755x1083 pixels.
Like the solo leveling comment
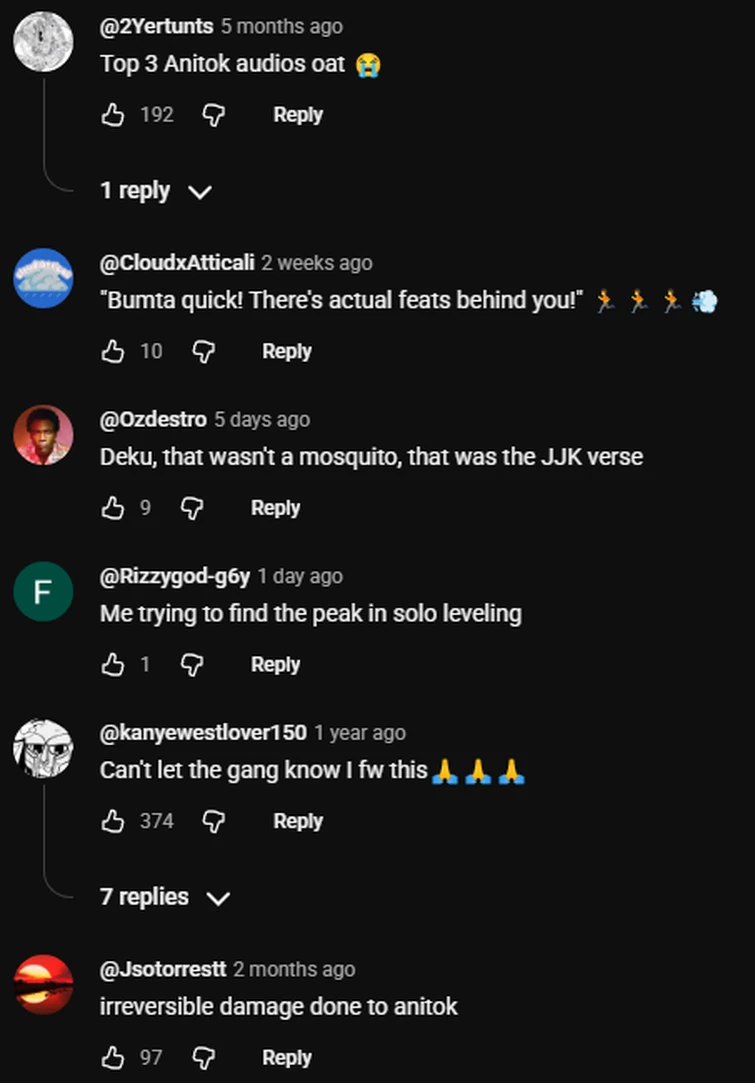pos(113,664)
